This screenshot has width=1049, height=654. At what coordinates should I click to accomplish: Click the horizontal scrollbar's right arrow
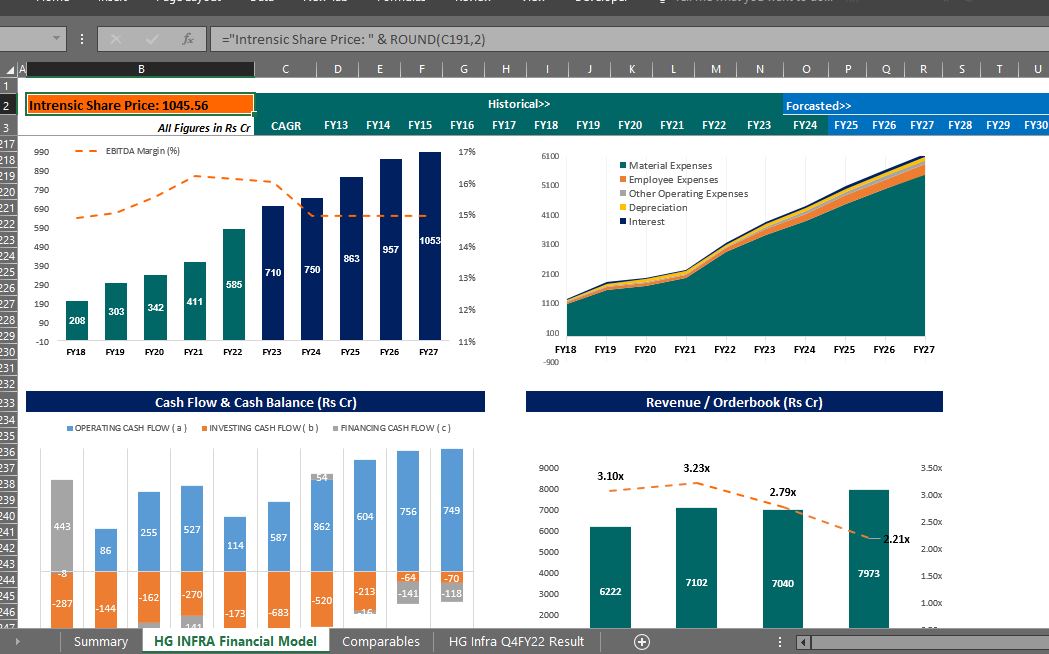point(1042,641)
